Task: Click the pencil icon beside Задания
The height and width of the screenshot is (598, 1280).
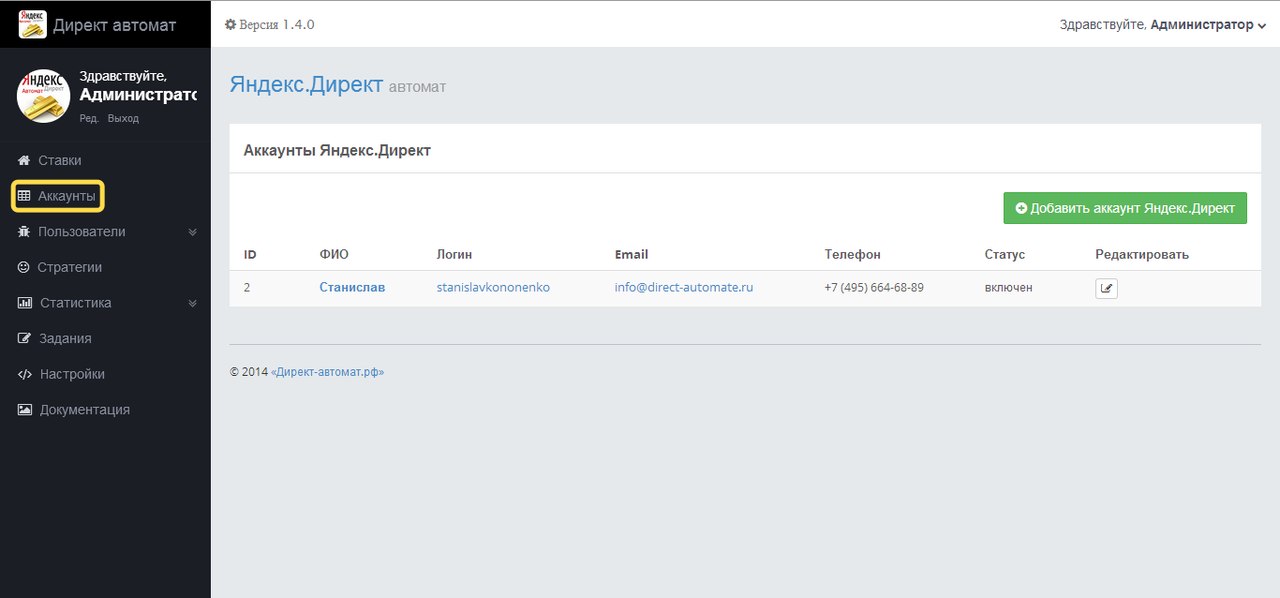Action: click(25, 339)
